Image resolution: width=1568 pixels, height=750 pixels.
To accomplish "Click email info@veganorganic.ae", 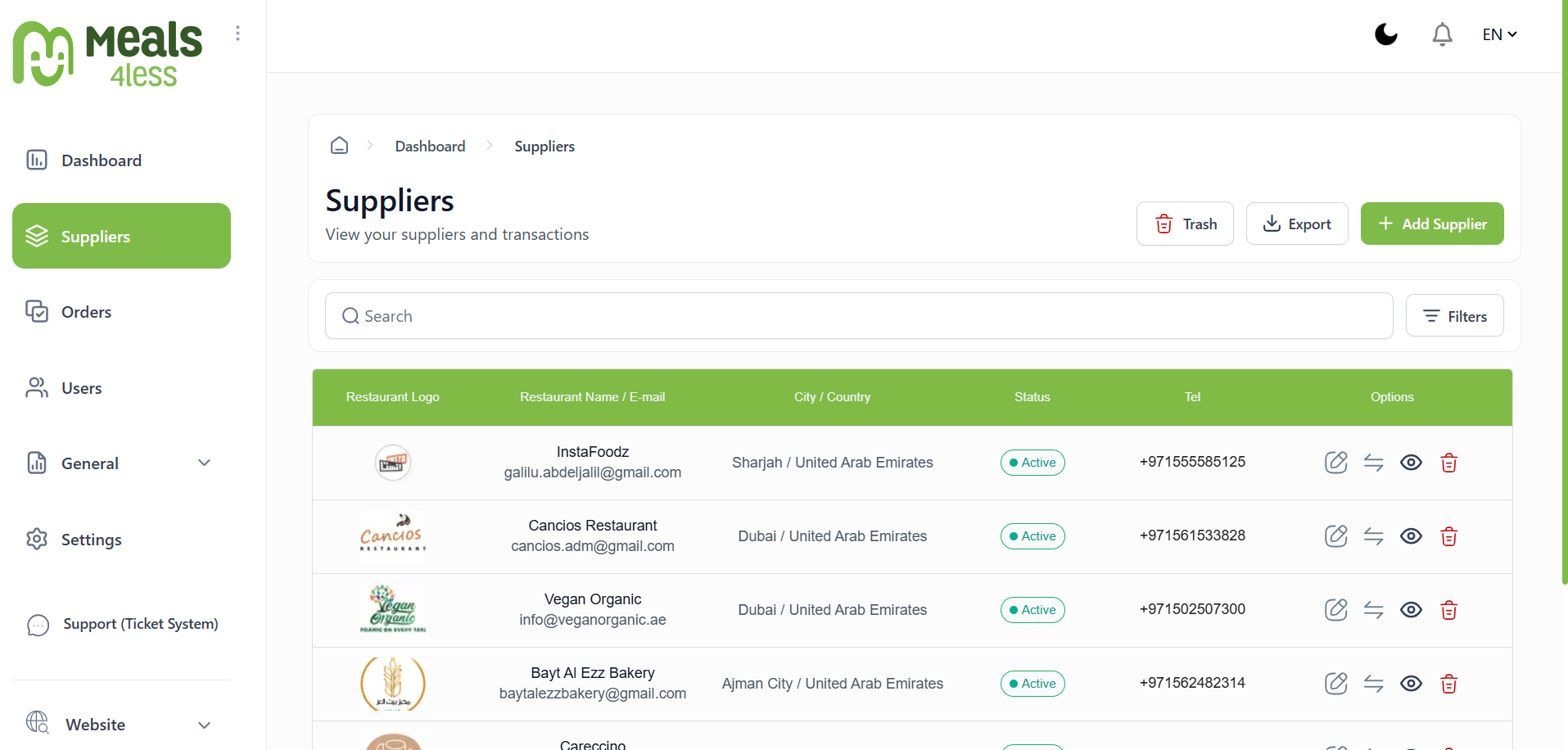I will pos(593,620).
